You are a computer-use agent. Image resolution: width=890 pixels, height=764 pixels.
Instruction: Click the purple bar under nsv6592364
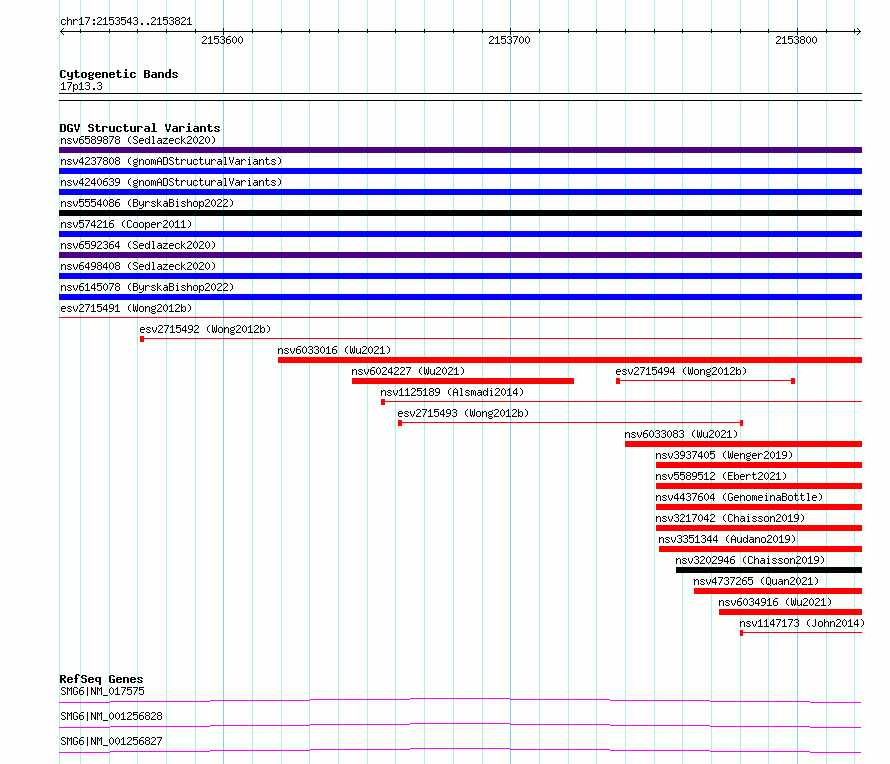460,255
